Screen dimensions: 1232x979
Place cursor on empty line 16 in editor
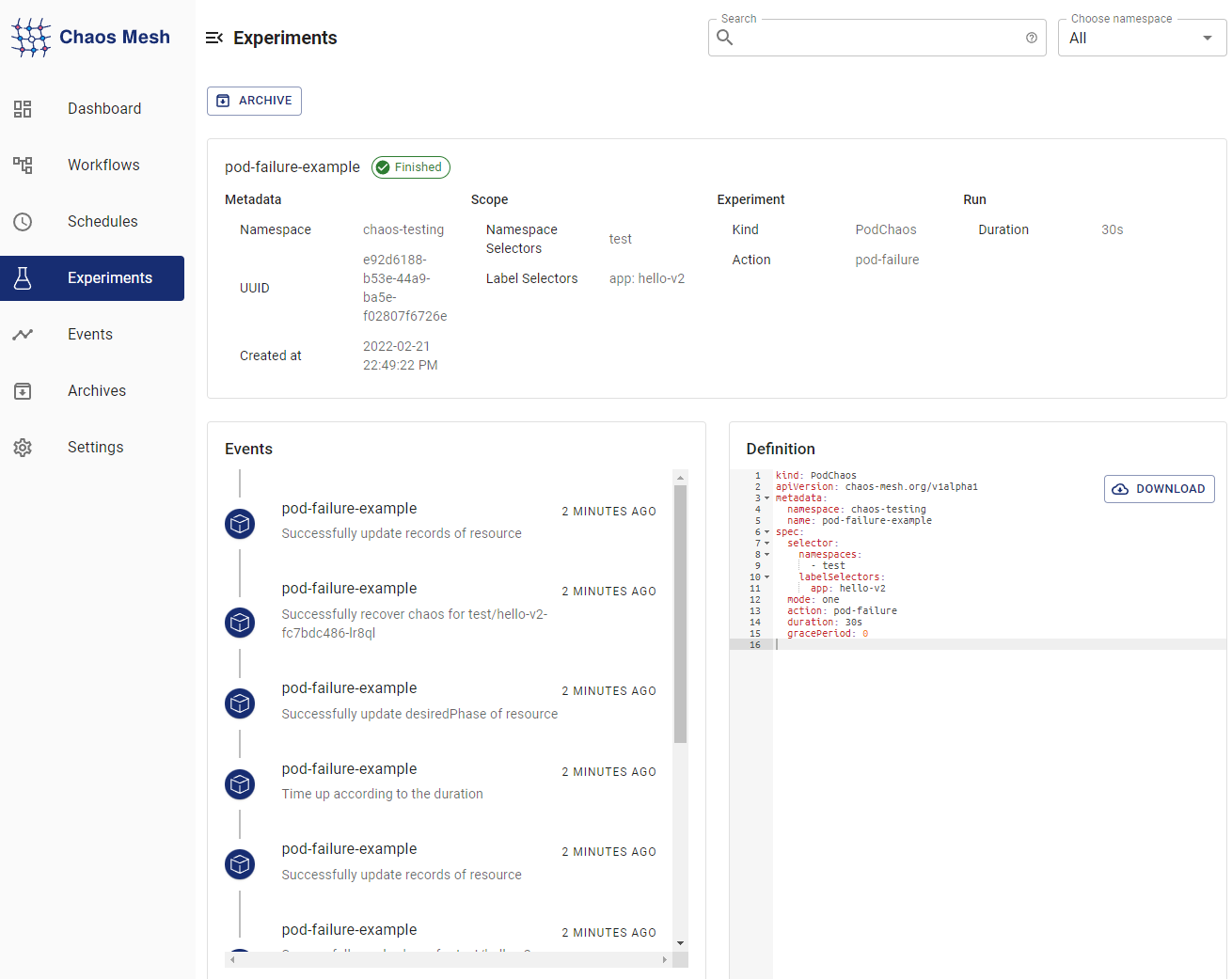pyautogui.click(x=999, y=645)
